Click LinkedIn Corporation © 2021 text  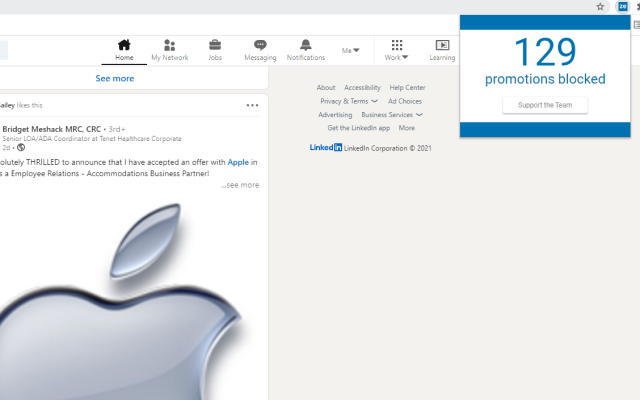pyautogui.click(x=387, y=148)
